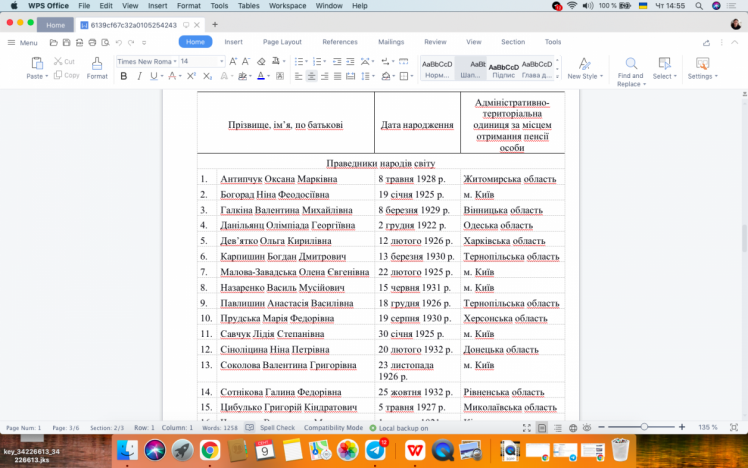Switch to the Review tab
Screen dimensions: 748x468
click(435, 42)
